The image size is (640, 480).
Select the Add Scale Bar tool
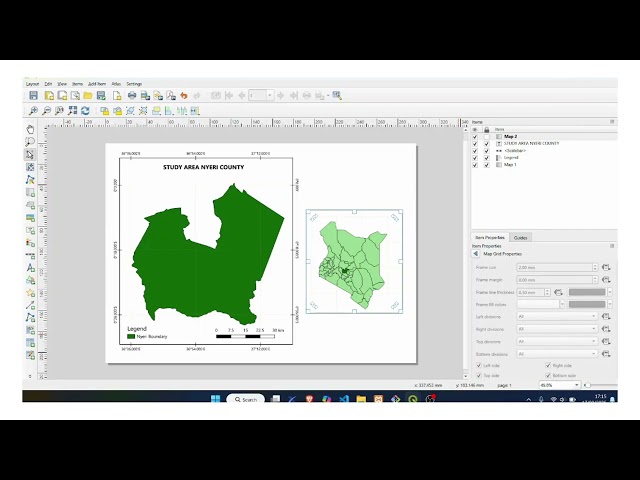[x=30, y=255]
